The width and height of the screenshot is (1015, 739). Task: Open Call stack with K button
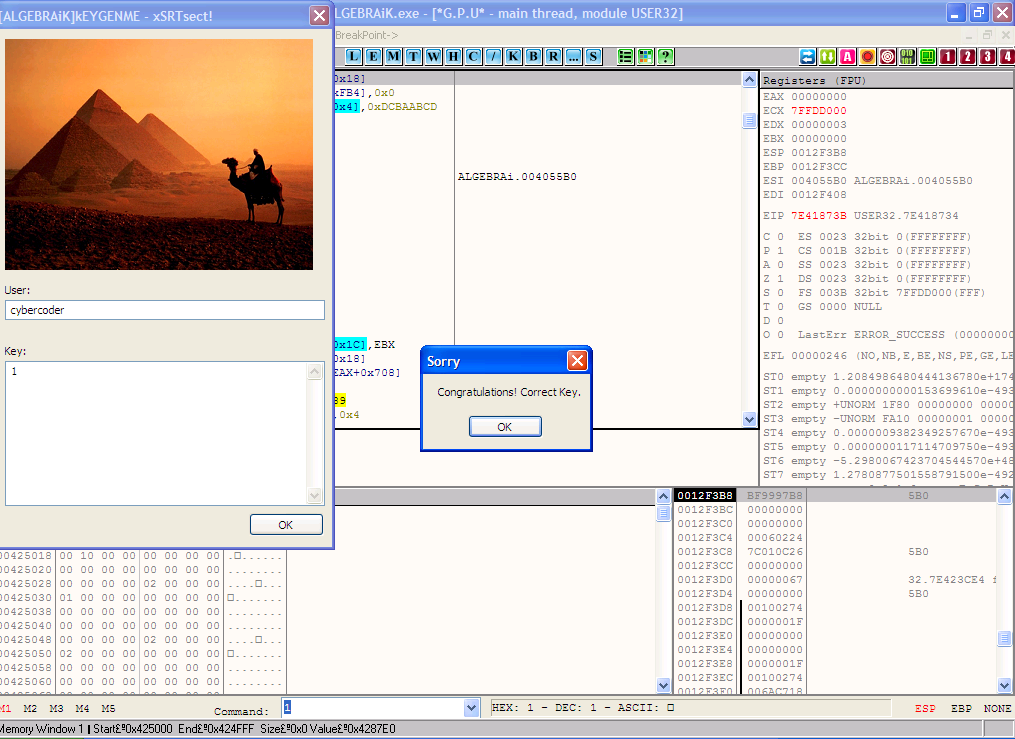[513, 56]
